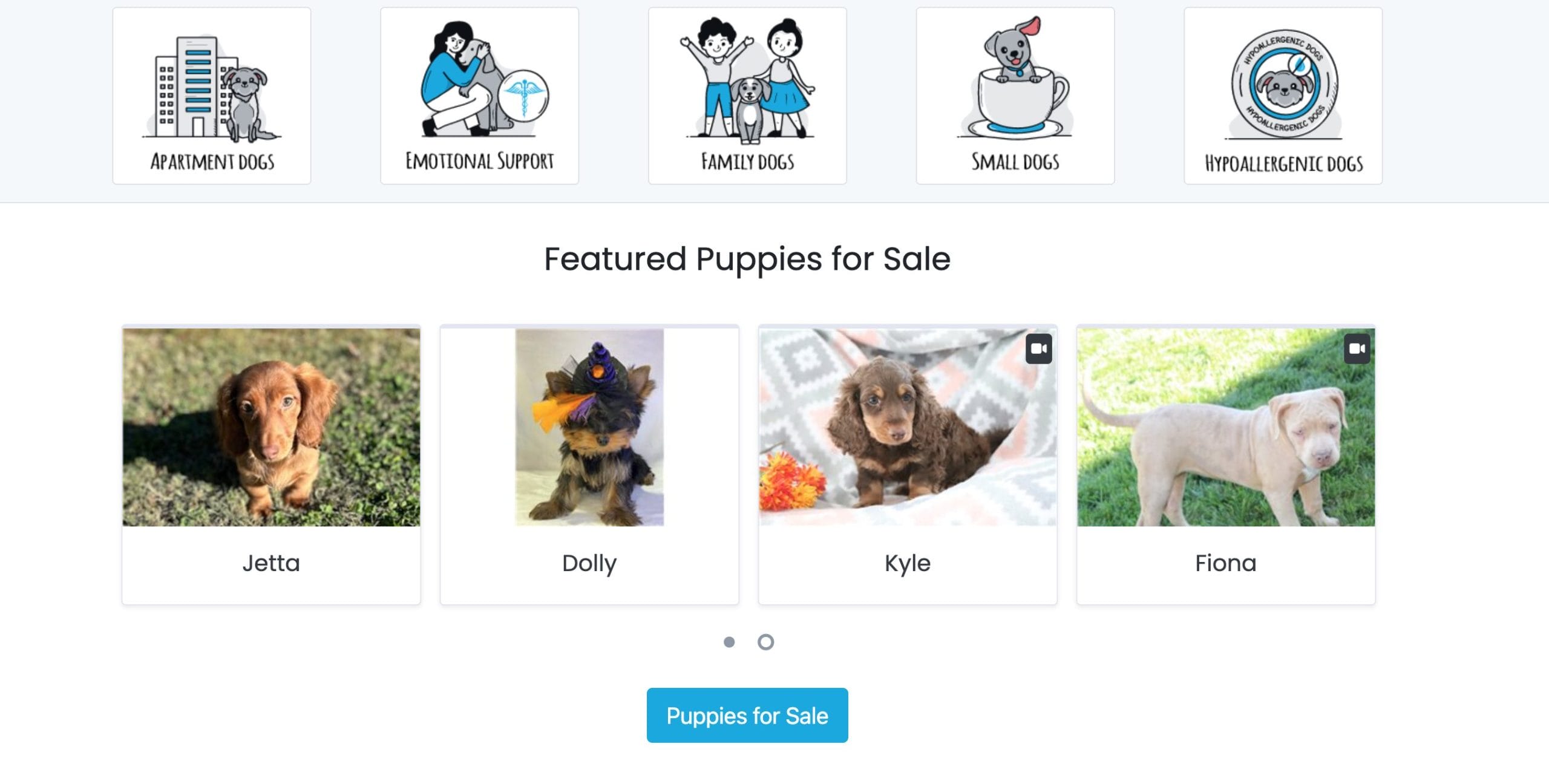1549x784 pixels.
Task: Open the Apartment Dogs category icon
Action: [211, 88]
